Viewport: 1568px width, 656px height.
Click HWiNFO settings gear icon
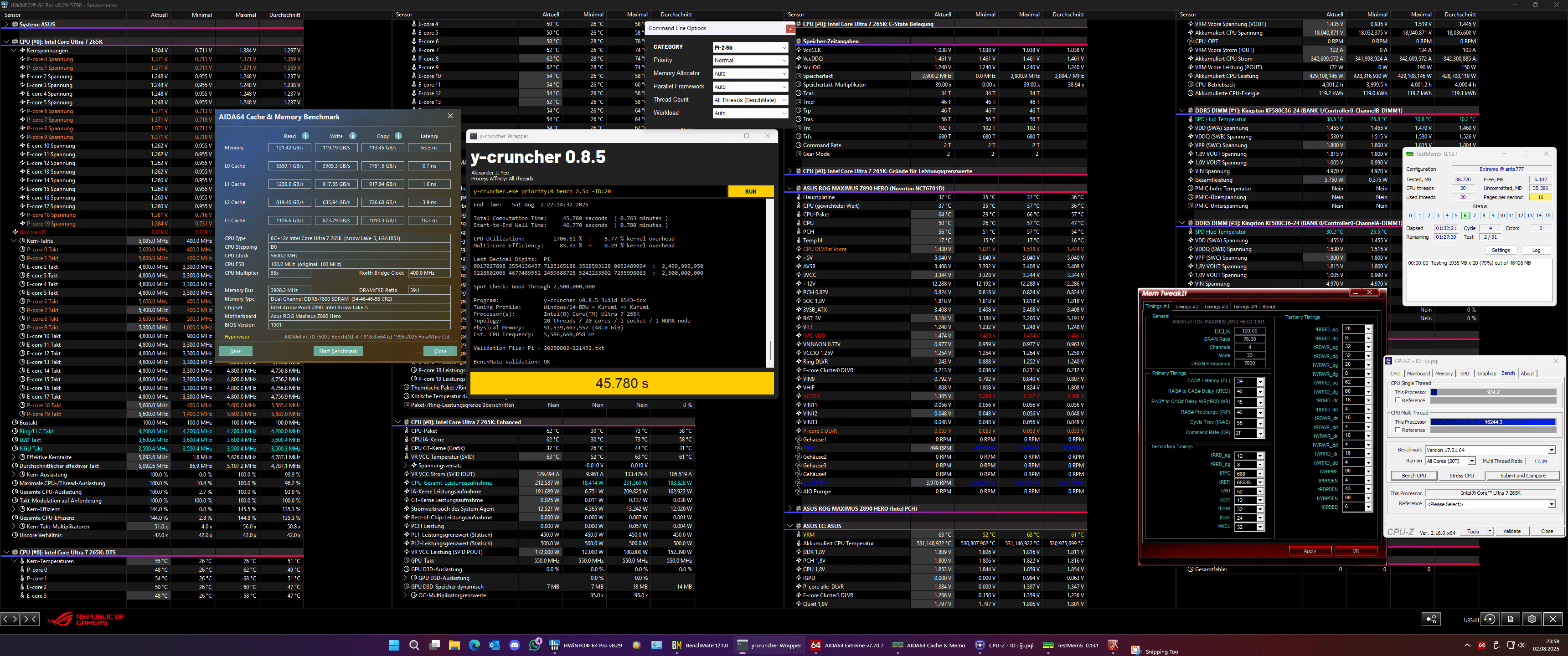click(1532, 619)
